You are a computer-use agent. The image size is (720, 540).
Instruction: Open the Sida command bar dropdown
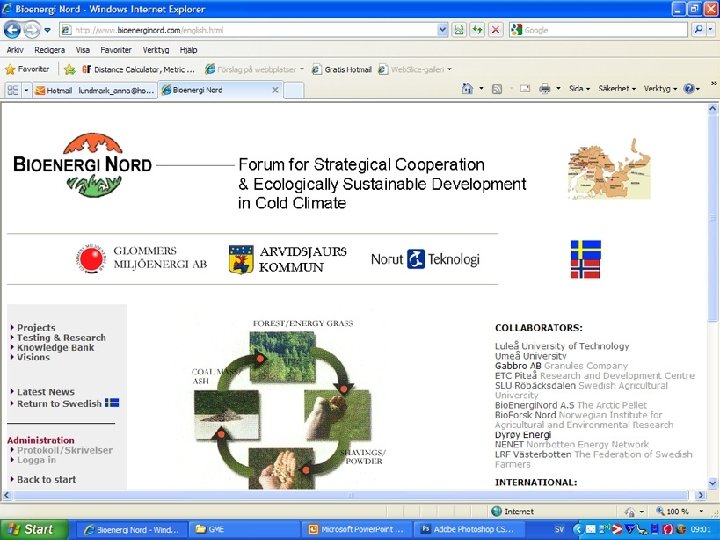click(579, 89)
